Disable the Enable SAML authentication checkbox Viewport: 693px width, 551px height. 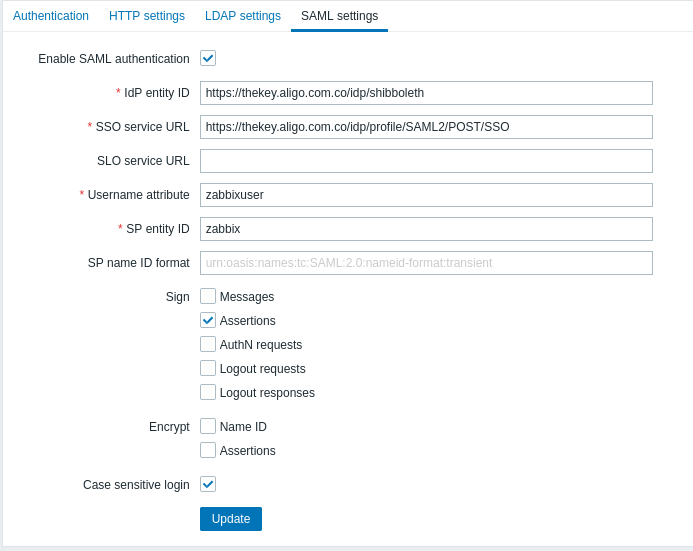tap(208, 58)
